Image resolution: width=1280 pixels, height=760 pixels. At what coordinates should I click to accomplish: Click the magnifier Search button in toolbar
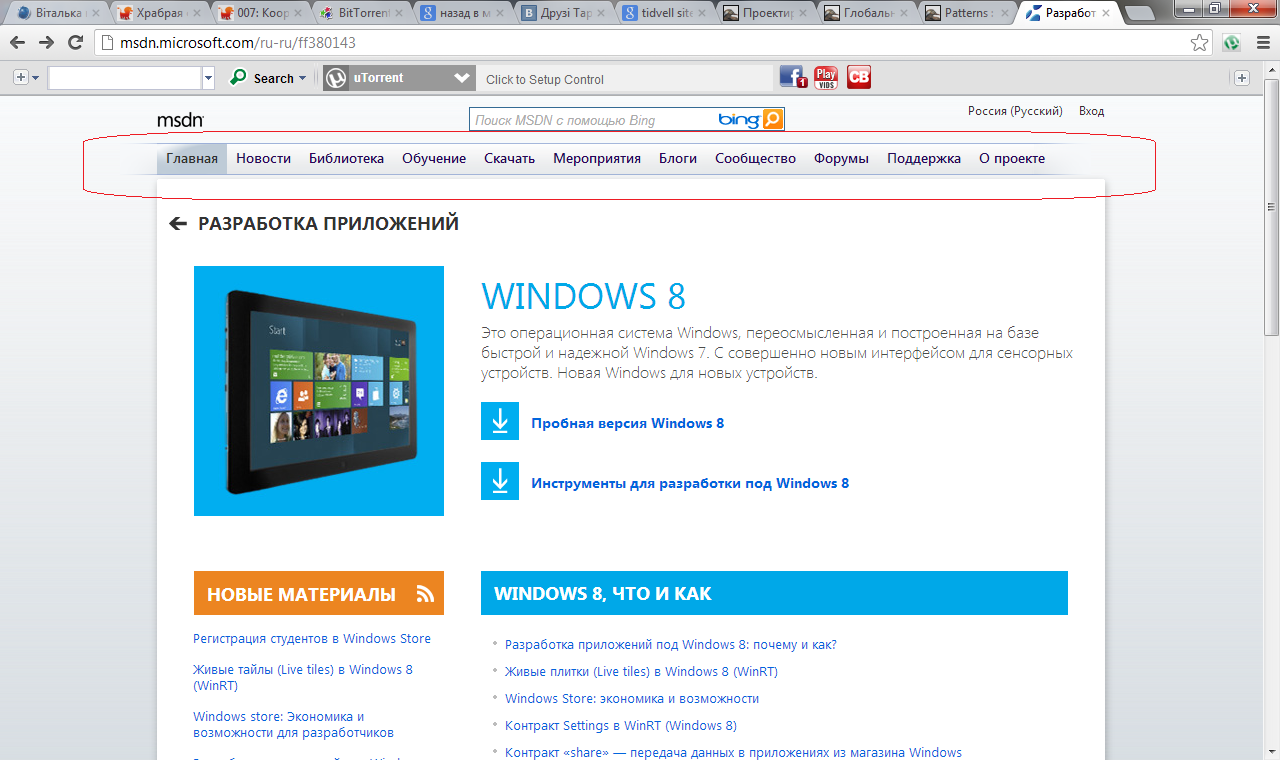262,78
